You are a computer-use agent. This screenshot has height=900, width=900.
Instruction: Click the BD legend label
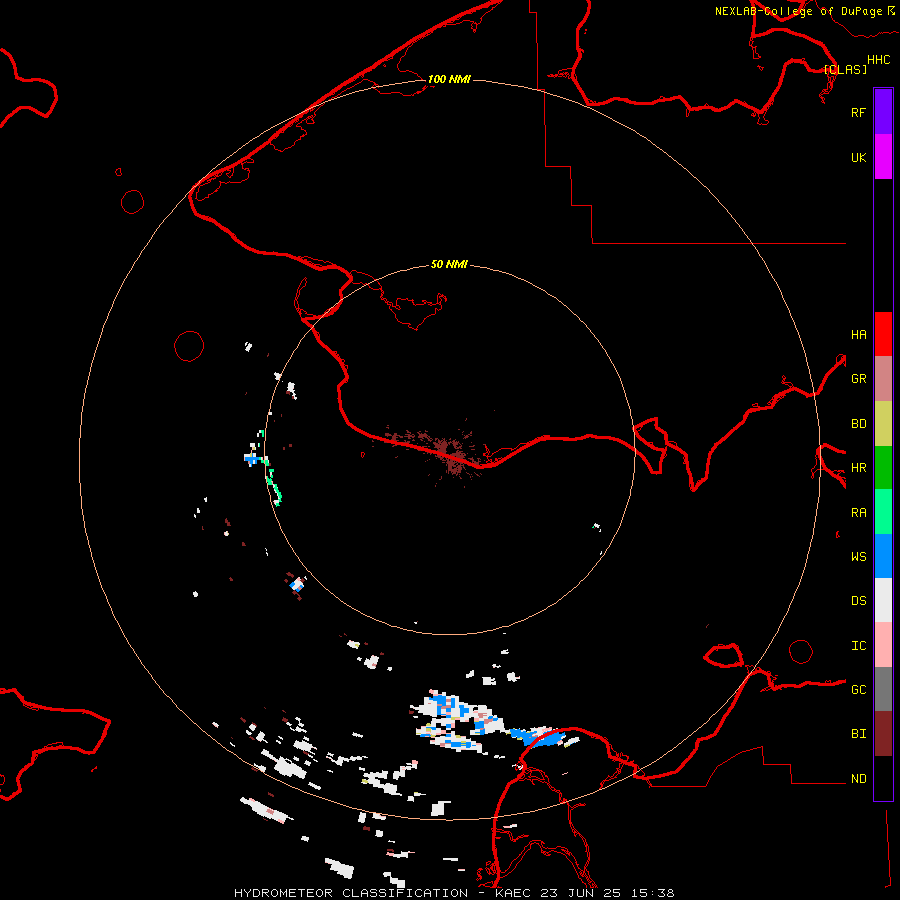tap(858, 424)
